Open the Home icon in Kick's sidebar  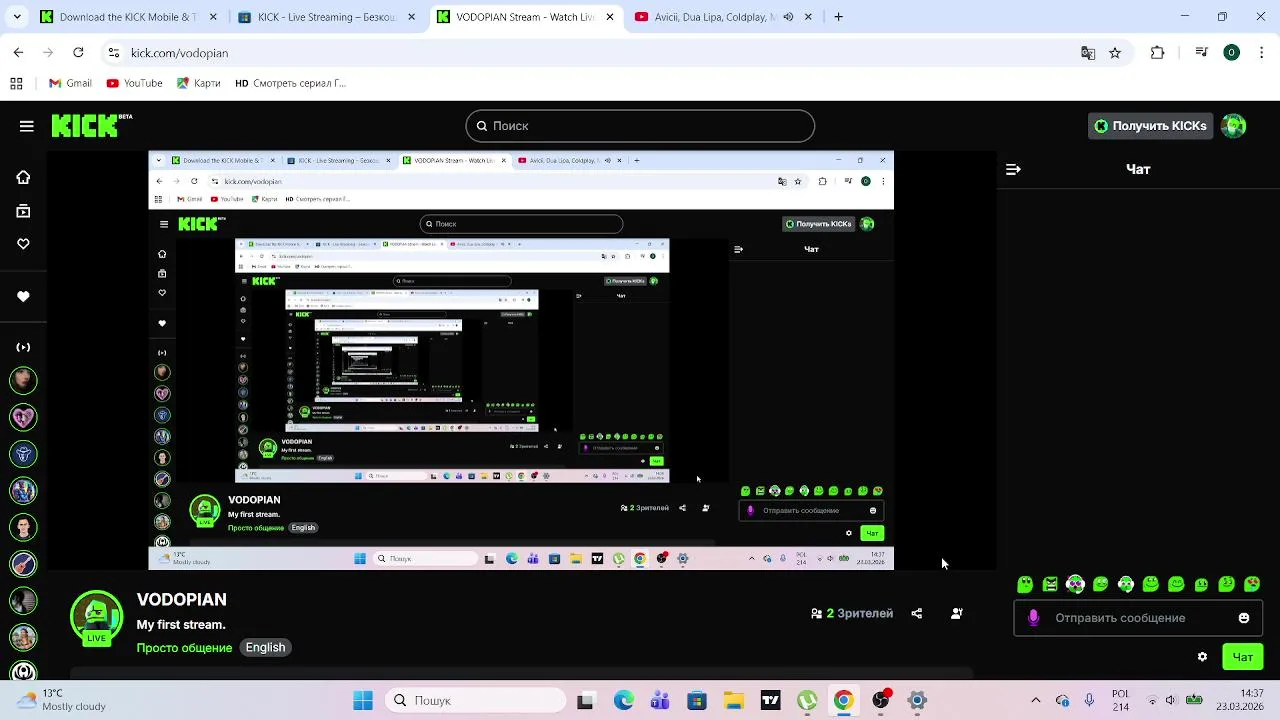[23, 177]
